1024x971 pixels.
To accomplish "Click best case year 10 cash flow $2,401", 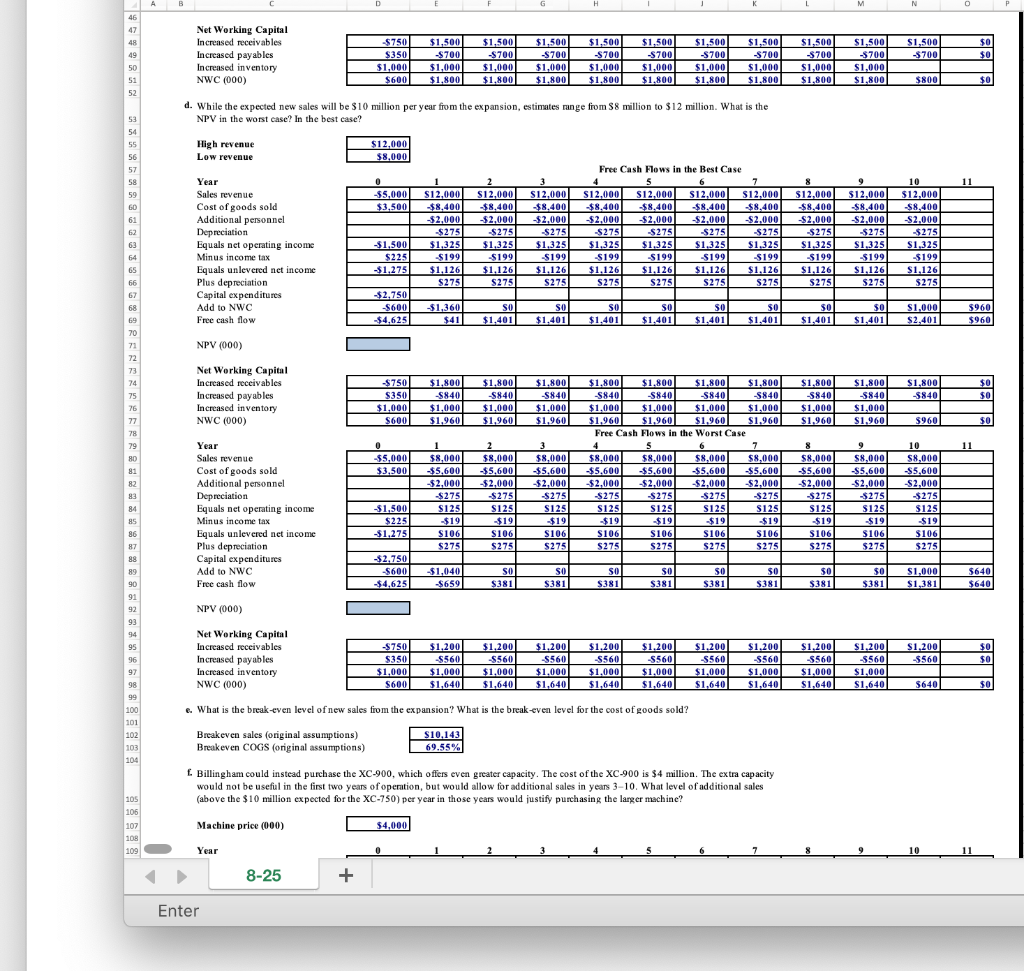I will [914, 320].
